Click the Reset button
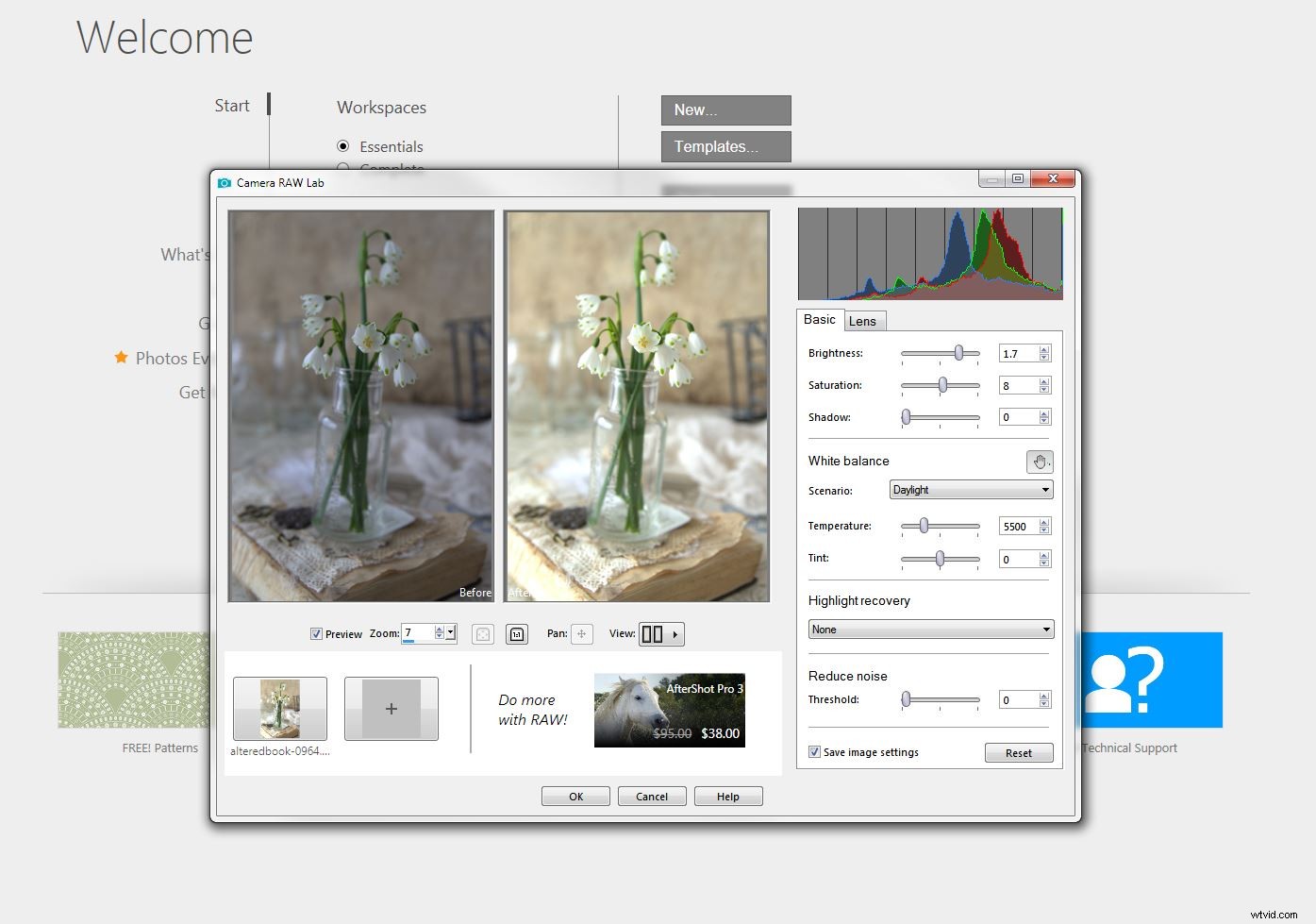The height and width of the screenshot is (924, 1316). 1018,752
